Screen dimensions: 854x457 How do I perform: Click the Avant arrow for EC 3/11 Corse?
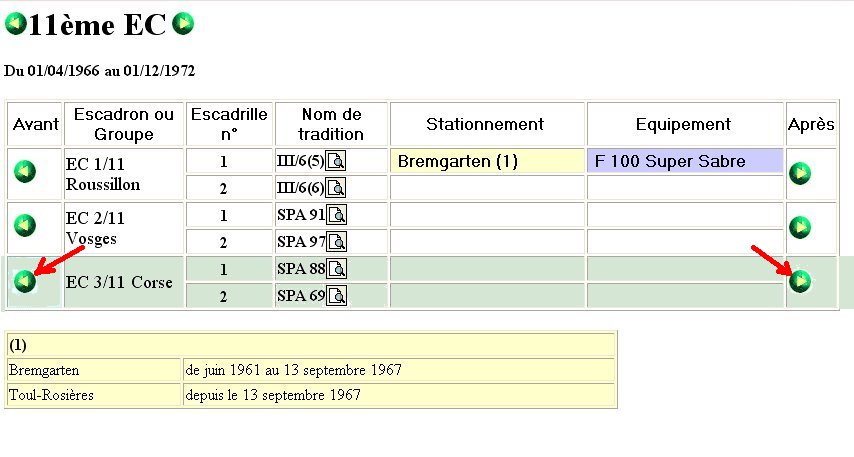[x=25, y=281]
